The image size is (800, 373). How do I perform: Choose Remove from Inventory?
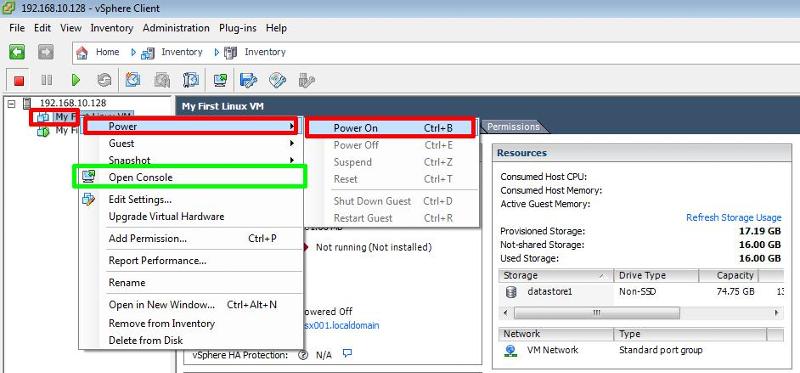point(190,324)
